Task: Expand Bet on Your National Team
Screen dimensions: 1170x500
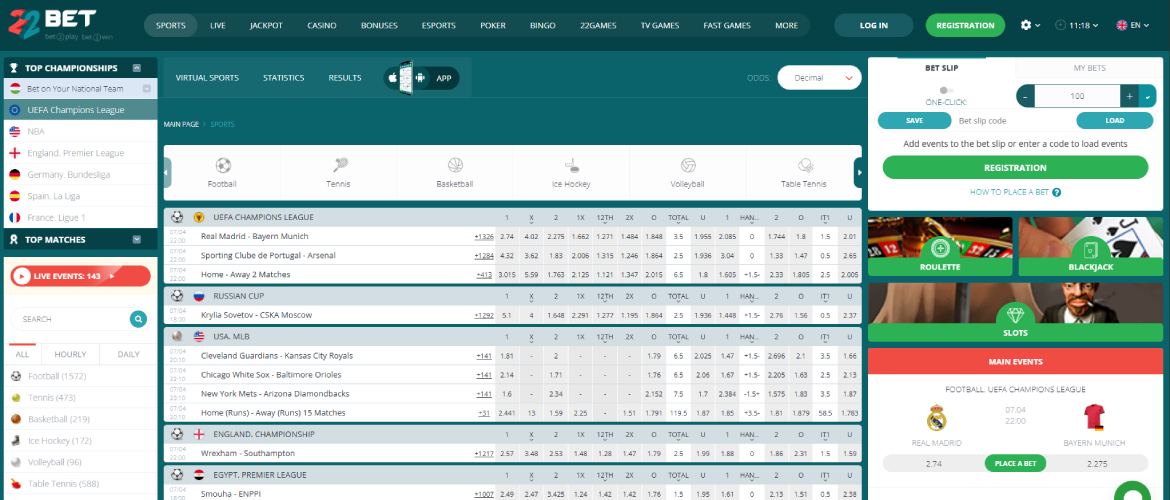Action: tap(146, 89)
